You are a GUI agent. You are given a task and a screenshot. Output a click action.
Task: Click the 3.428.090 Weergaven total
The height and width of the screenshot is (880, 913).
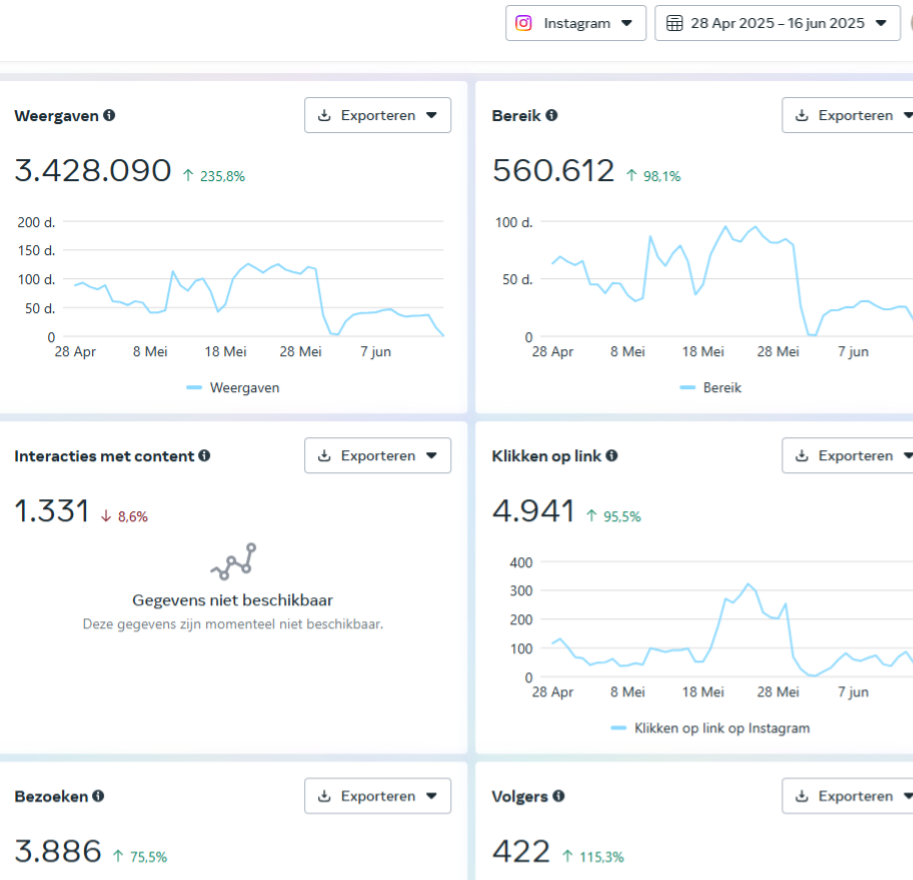[93, 171]
